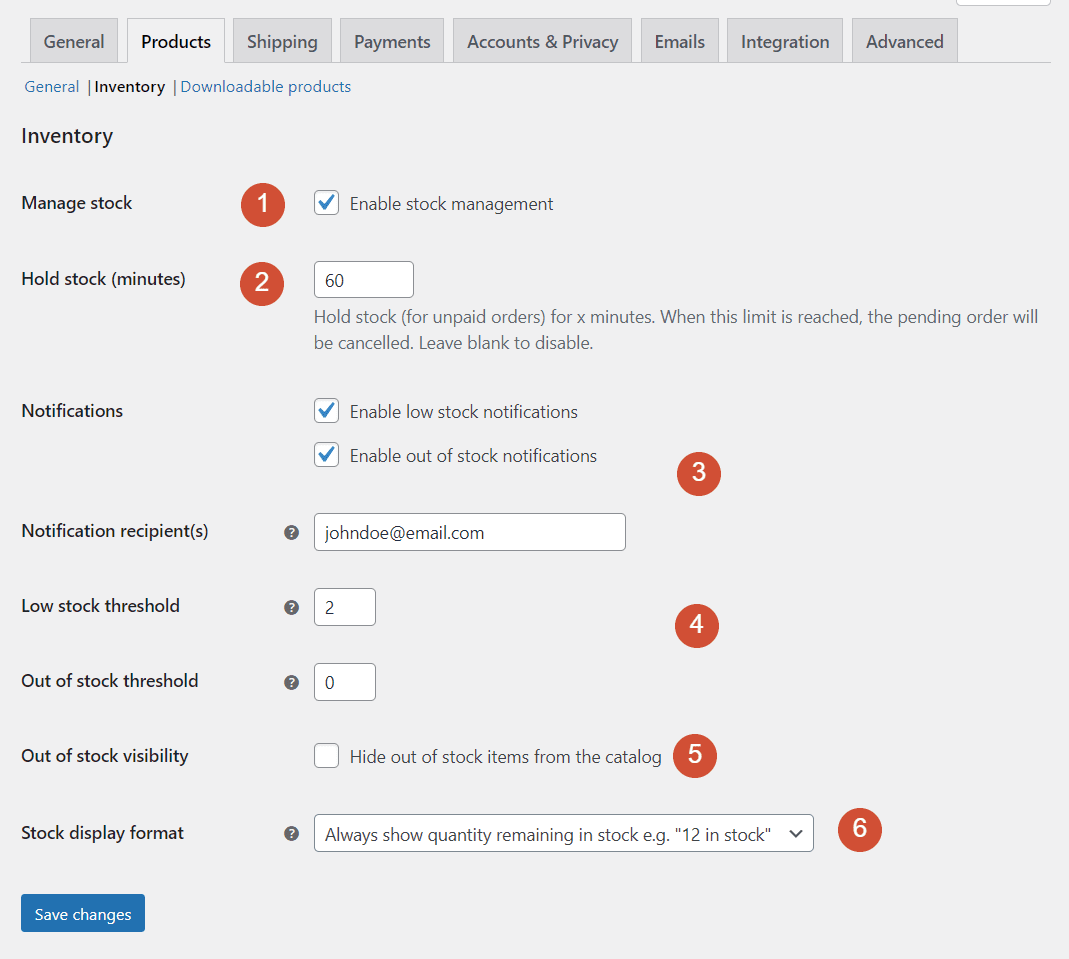Click the red circle marked 6
Image resolution: width=1069 pixels, height=959 pixels.
[x=859, y=830]
